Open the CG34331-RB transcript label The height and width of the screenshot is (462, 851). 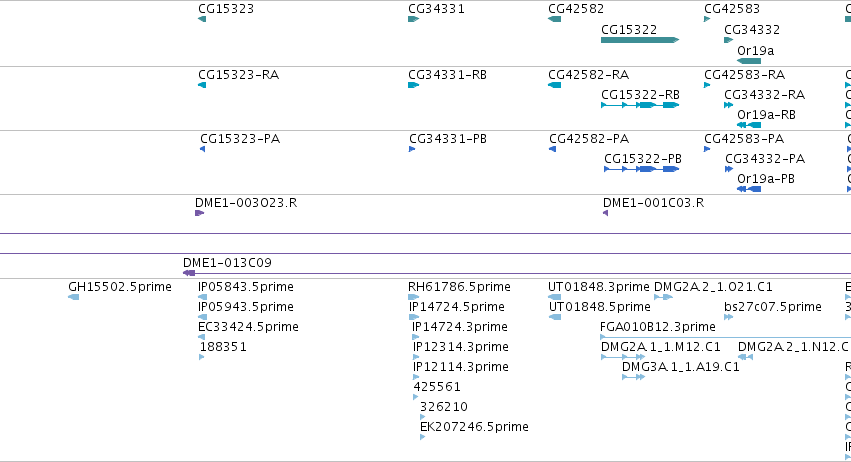pos(447,74)
